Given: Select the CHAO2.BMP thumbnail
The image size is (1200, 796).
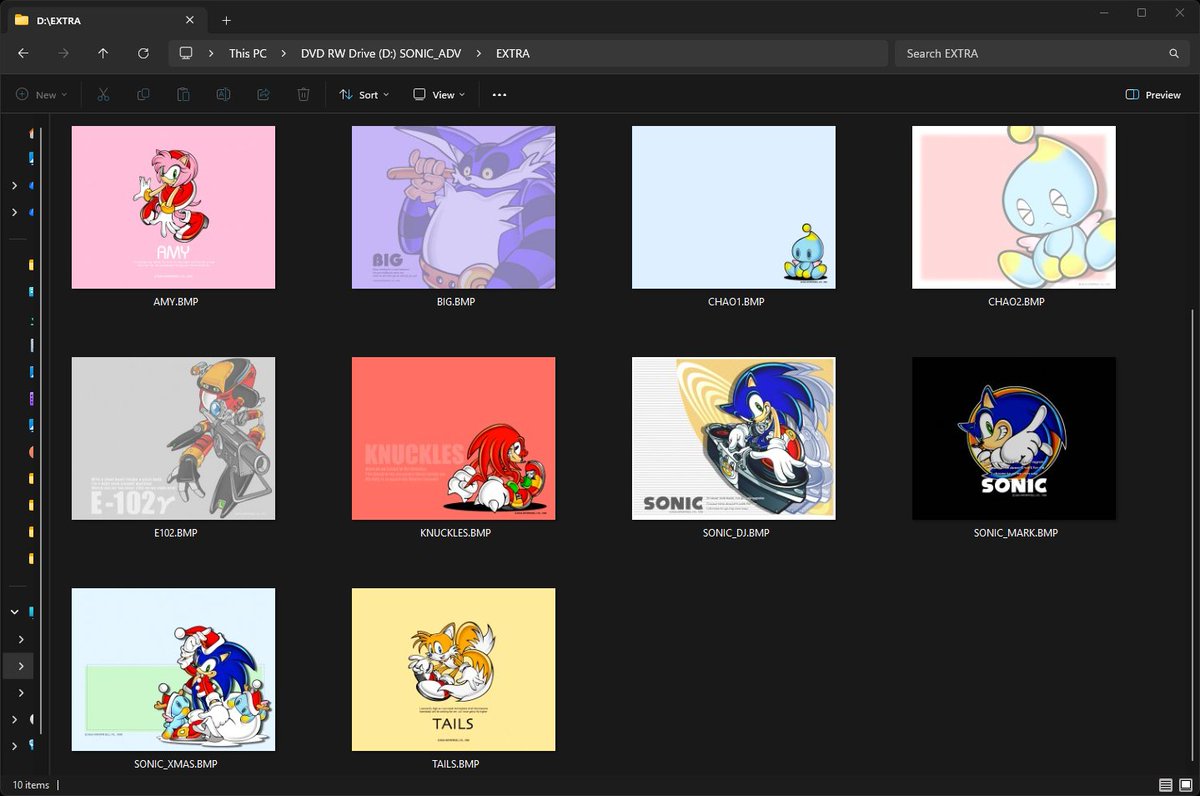Looking at the screenshot, I should [x=1013, y=207].
